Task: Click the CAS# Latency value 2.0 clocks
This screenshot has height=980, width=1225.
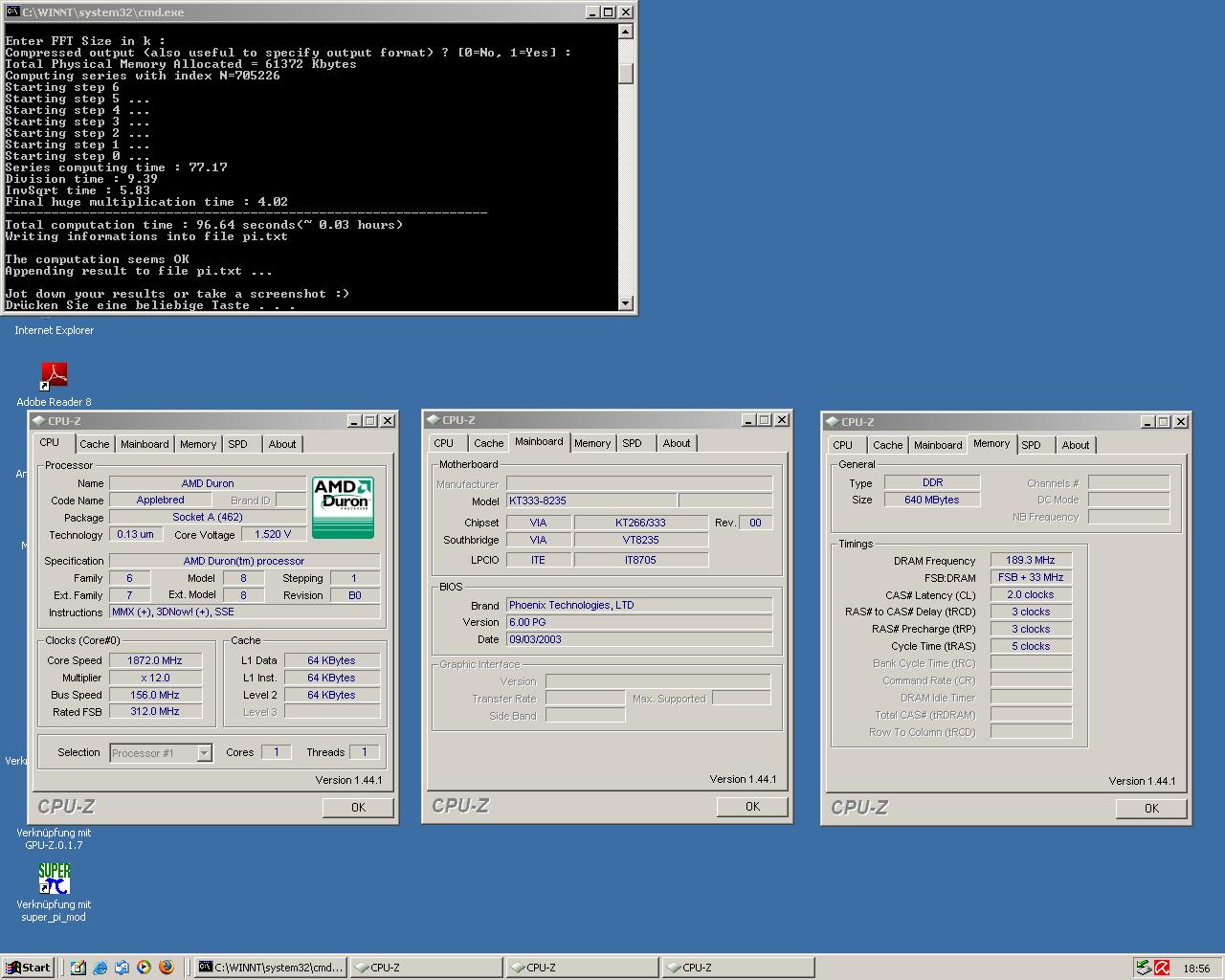Action: pyautogui.click(x=1031, y=594)
